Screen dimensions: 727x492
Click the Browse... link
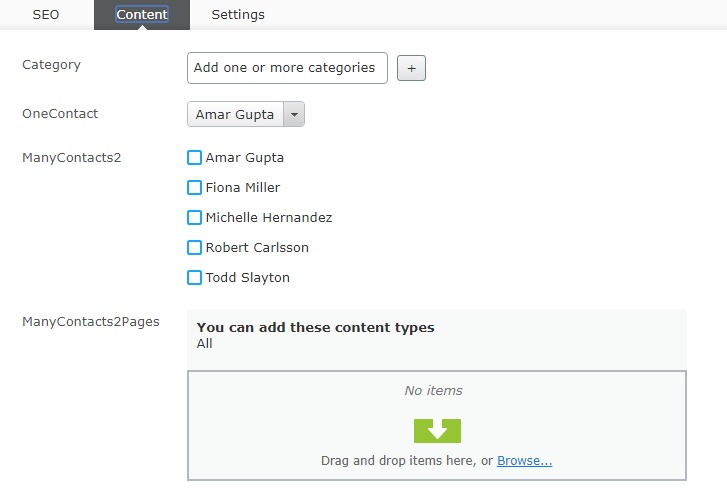[x=524, y=461]
